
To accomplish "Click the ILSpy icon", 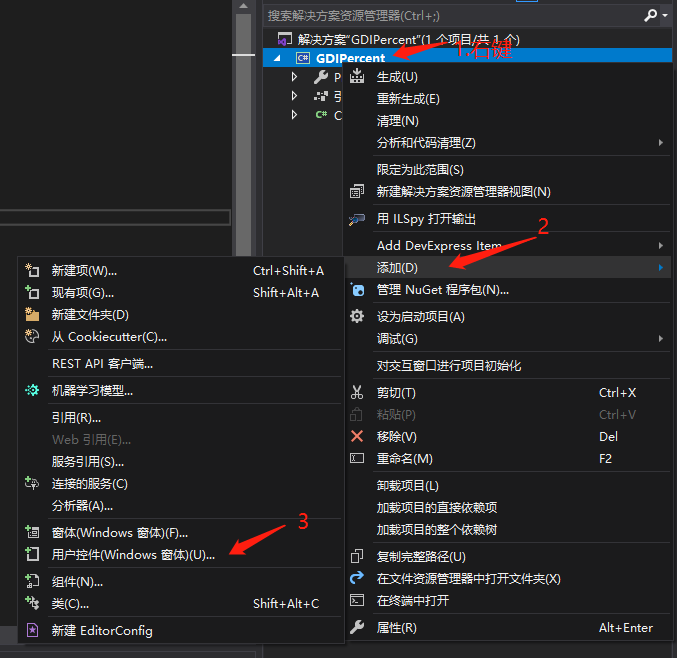I will (x=357, y=219).
